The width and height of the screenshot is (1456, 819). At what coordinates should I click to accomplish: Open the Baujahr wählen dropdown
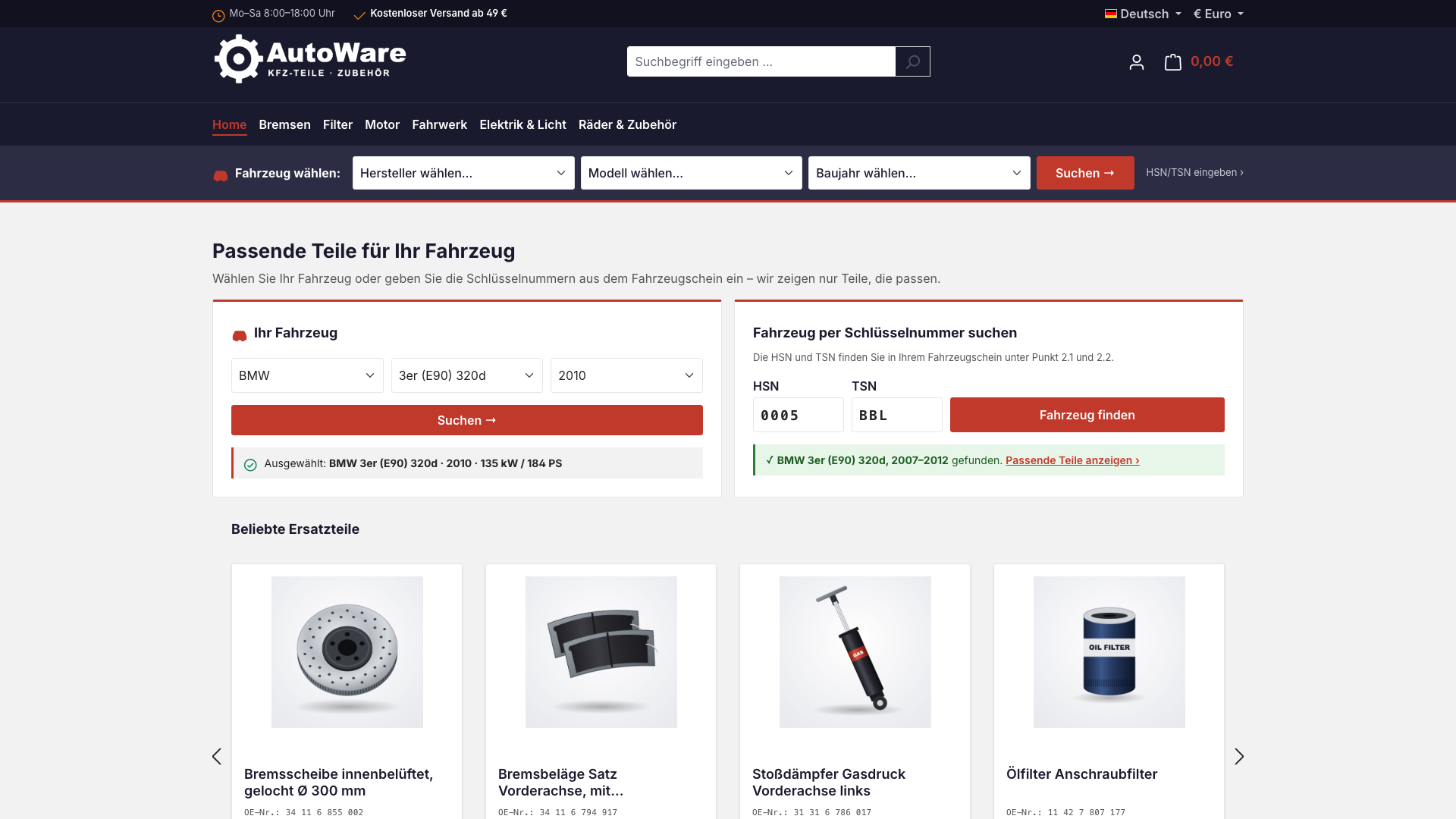click(x=919, y=173)
